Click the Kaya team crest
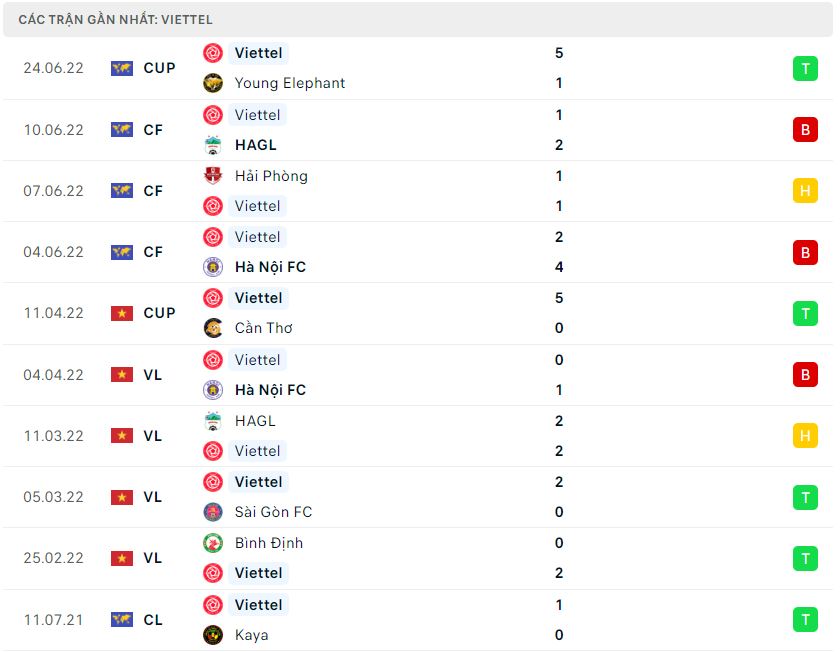Screen dimensions: 840x652 click(213, 635)
